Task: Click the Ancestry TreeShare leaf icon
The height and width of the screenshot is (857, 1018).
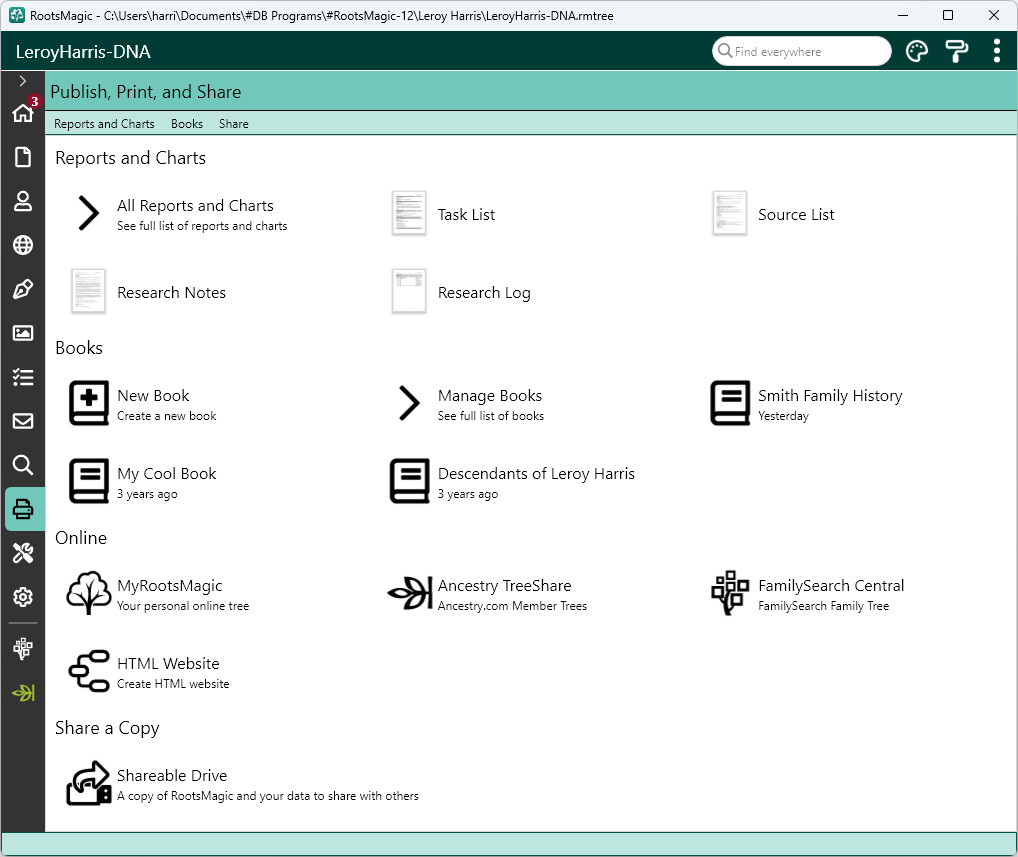Action: click(x=410, y=593)
